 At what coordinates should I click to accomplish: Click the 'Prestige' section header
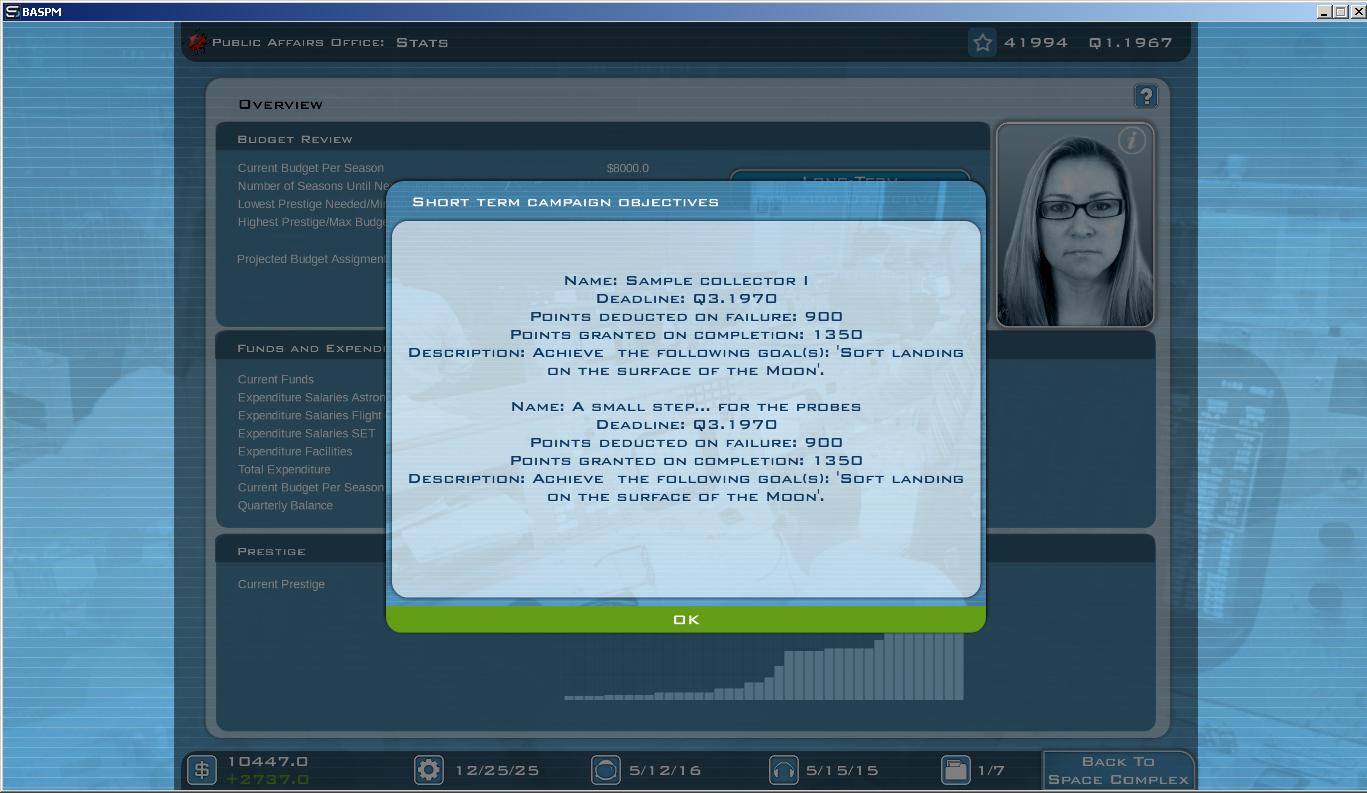tap(271, 551)
